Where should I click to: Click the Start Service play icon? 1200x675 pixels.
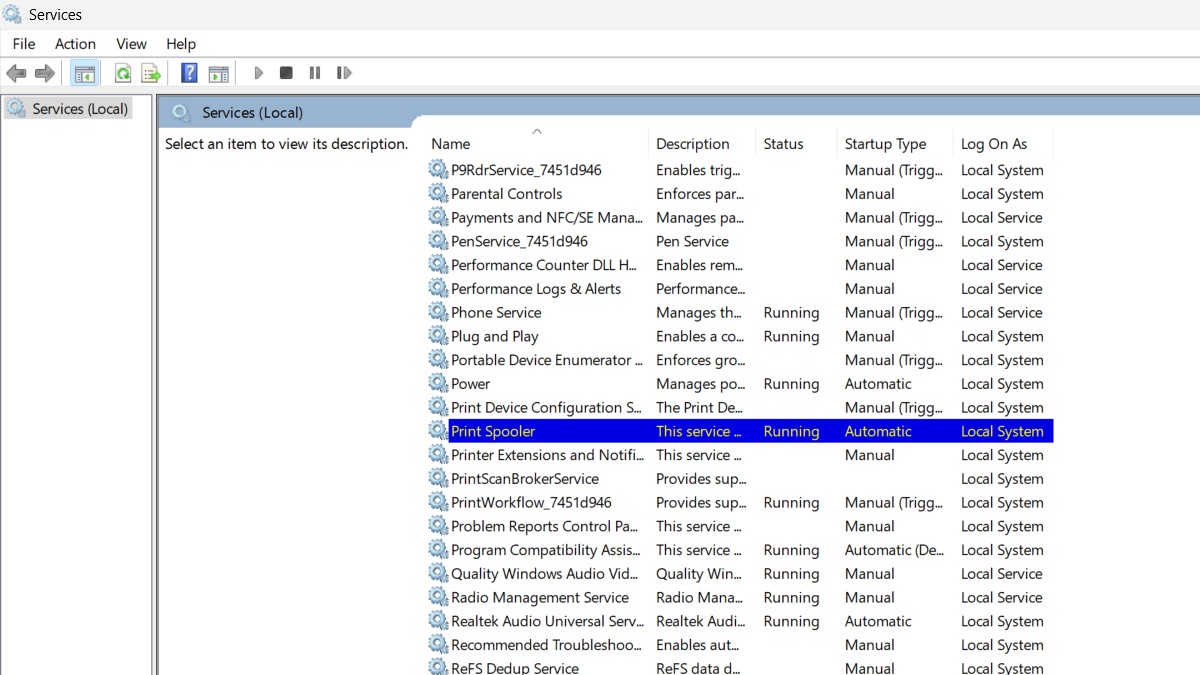[258, 73]
